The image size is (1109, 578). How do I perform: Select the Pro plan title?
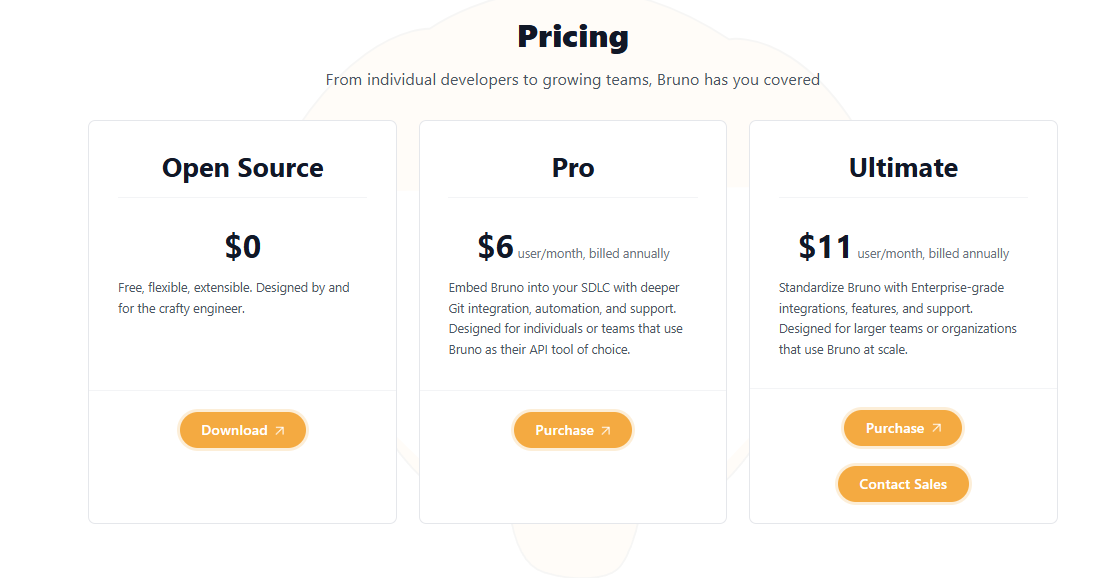tap(573, 168)
